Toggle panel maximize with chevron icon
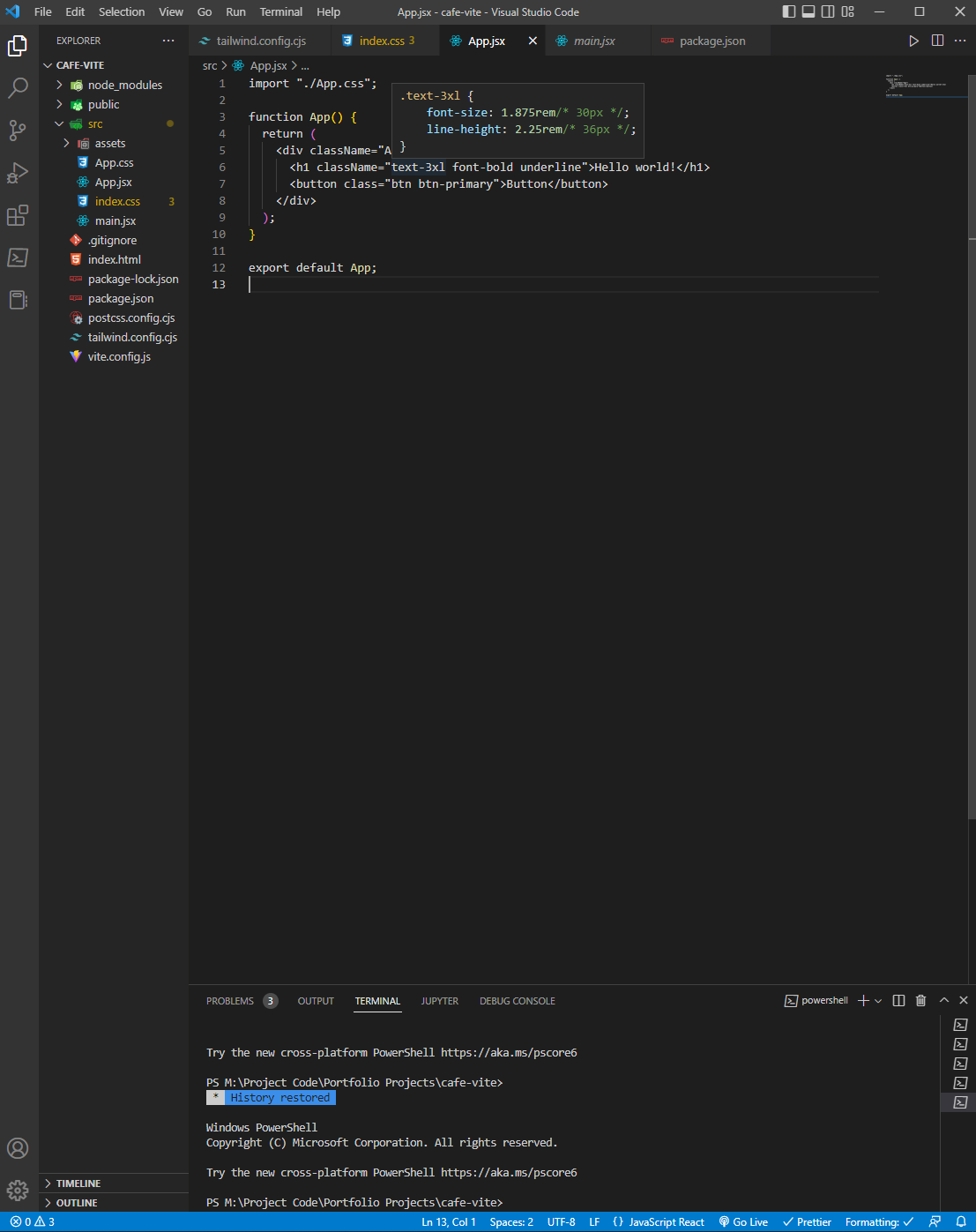976x1232 pixels. click(x=942, y=1000)
